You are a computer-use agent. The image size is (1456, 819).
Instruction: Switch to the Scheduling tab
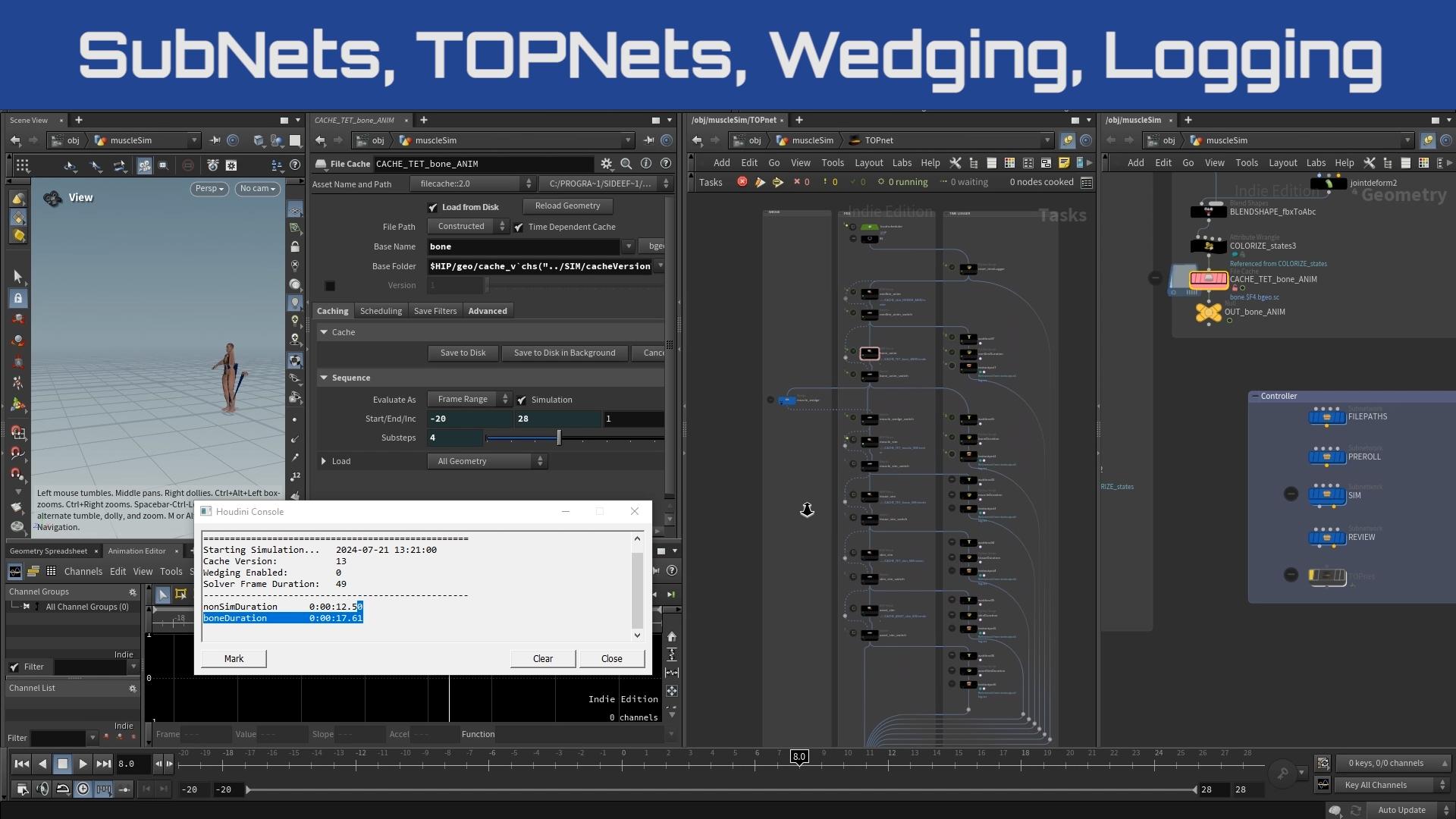click(x=381, y=311)
